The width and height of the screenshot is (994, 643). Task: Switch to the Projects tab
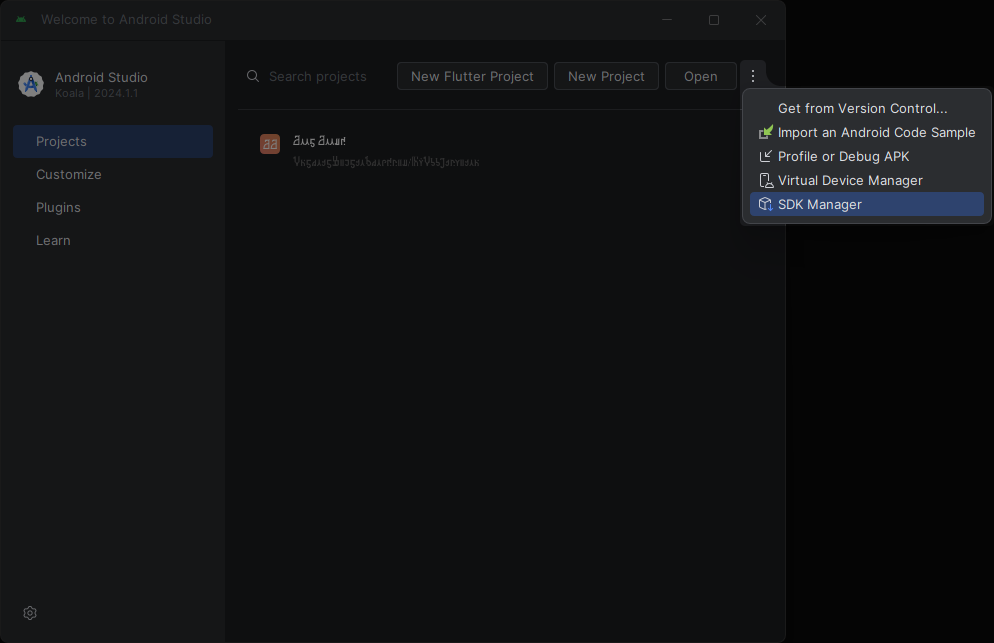(x=113, y=141)
